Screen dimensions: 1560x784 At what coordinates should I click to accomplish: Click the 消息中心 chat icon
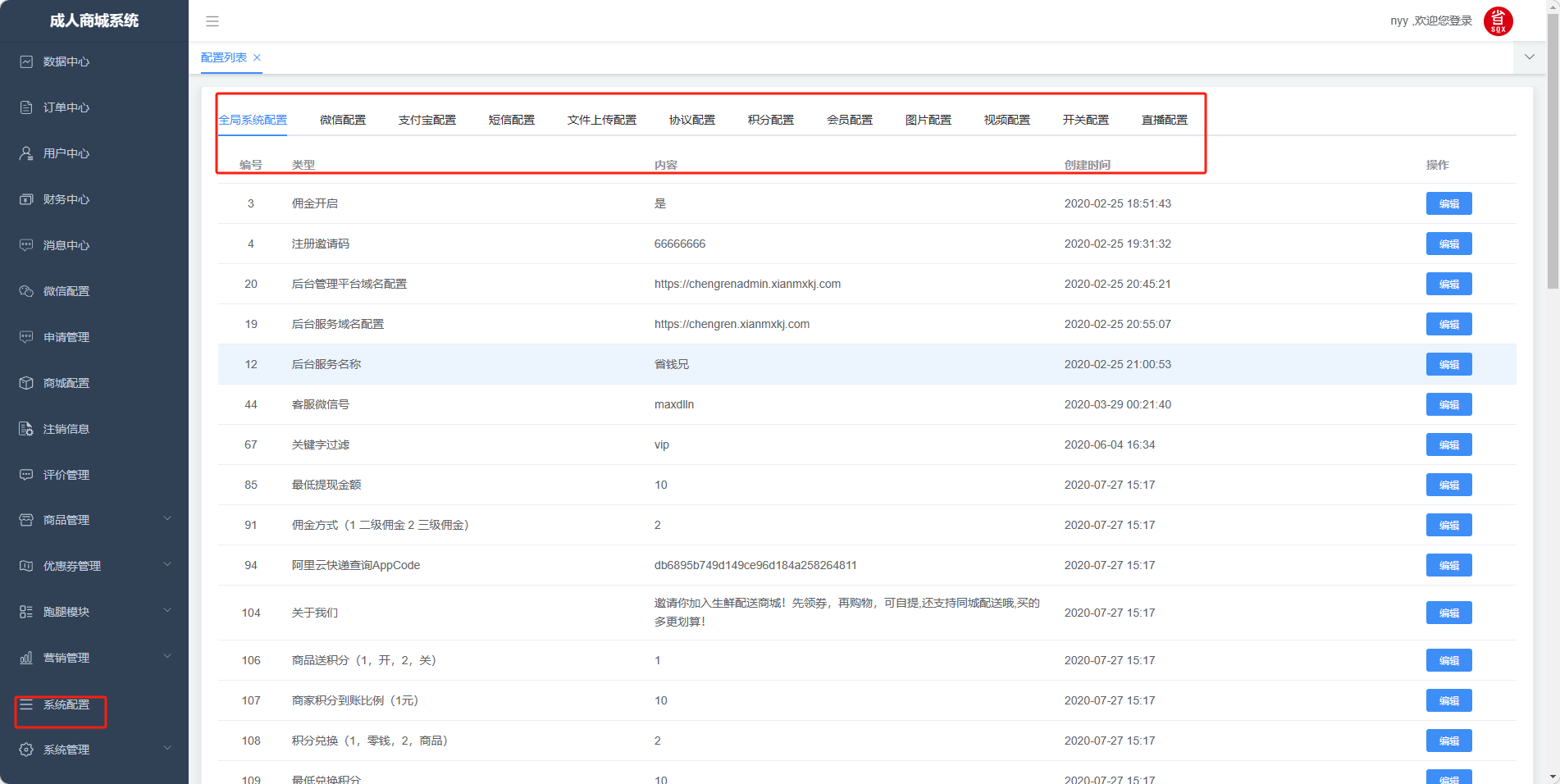click(x=26, y=245)
